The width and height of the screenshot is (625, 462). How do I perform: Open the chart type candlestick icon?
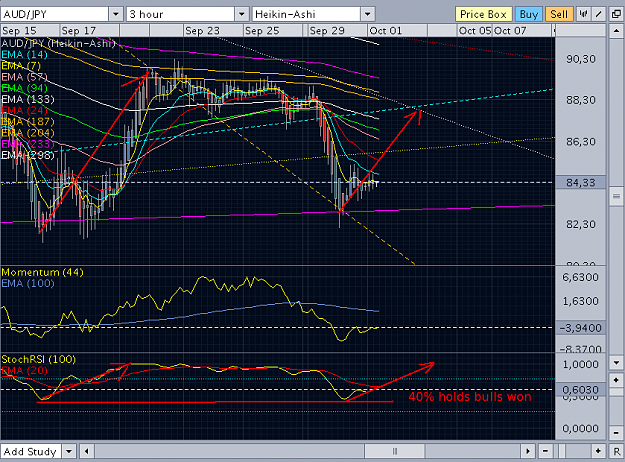click(583, 14)
